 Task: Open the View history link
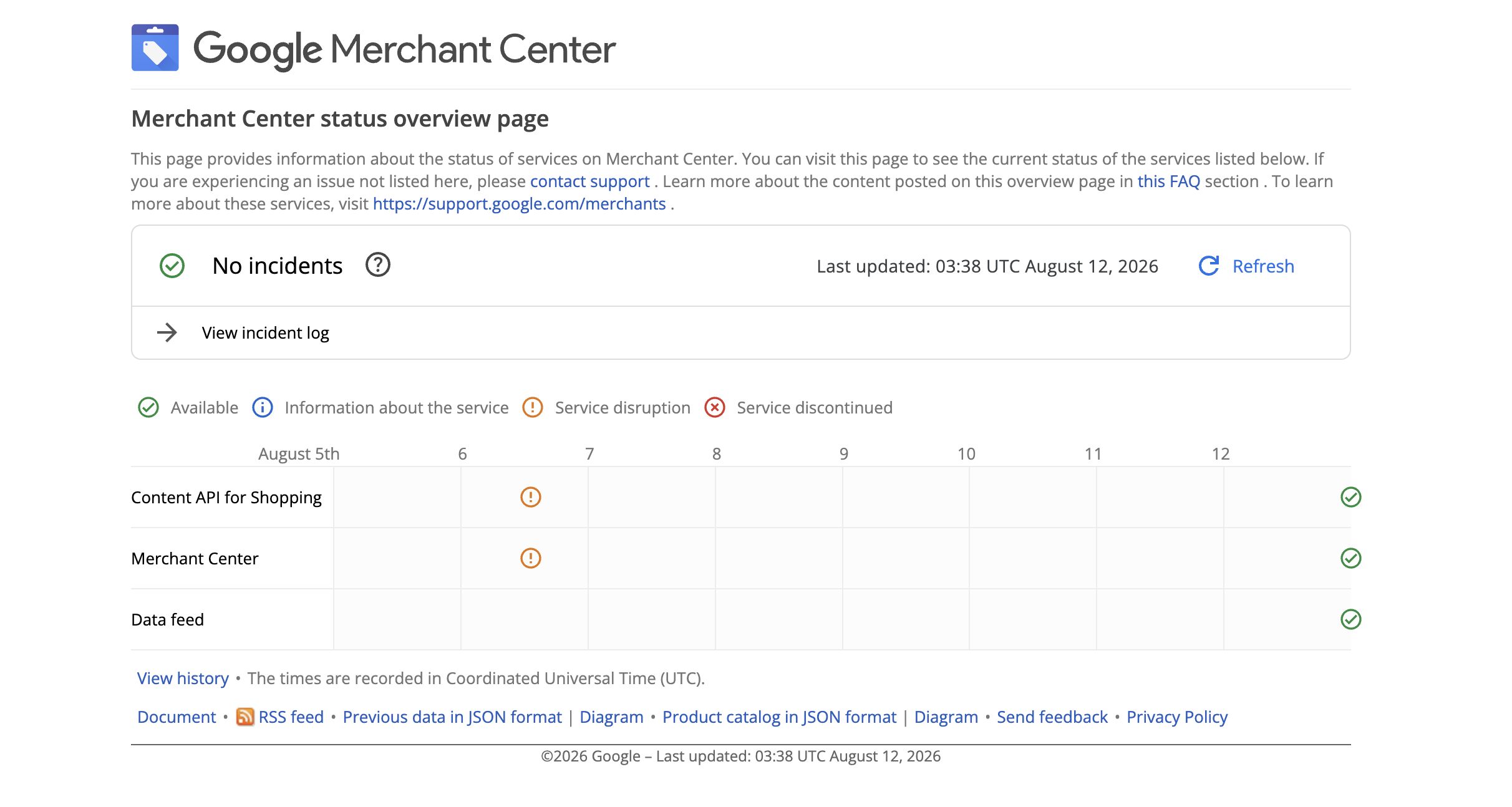[183, 678]
